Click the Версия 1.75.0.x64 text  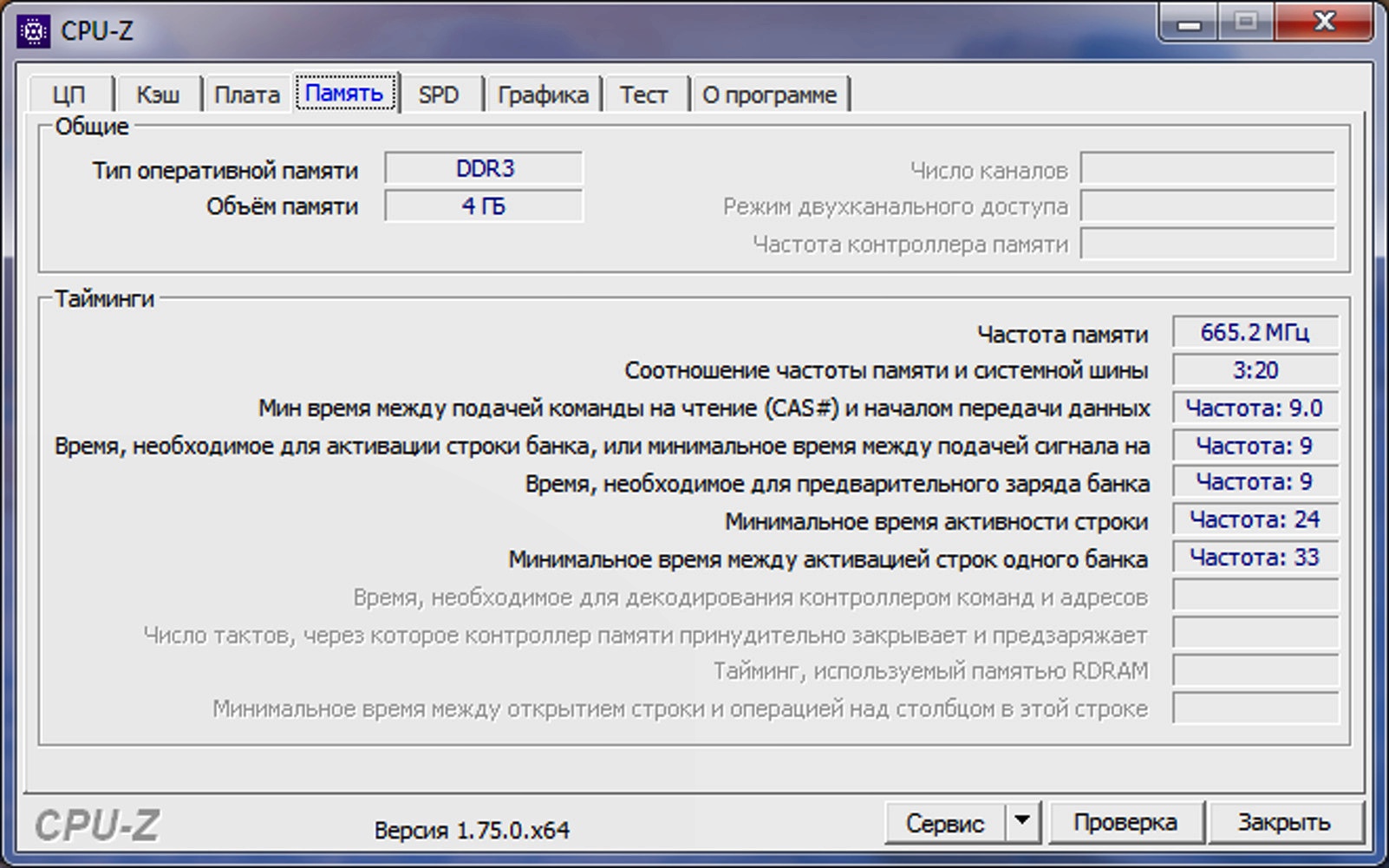(473, 830)
